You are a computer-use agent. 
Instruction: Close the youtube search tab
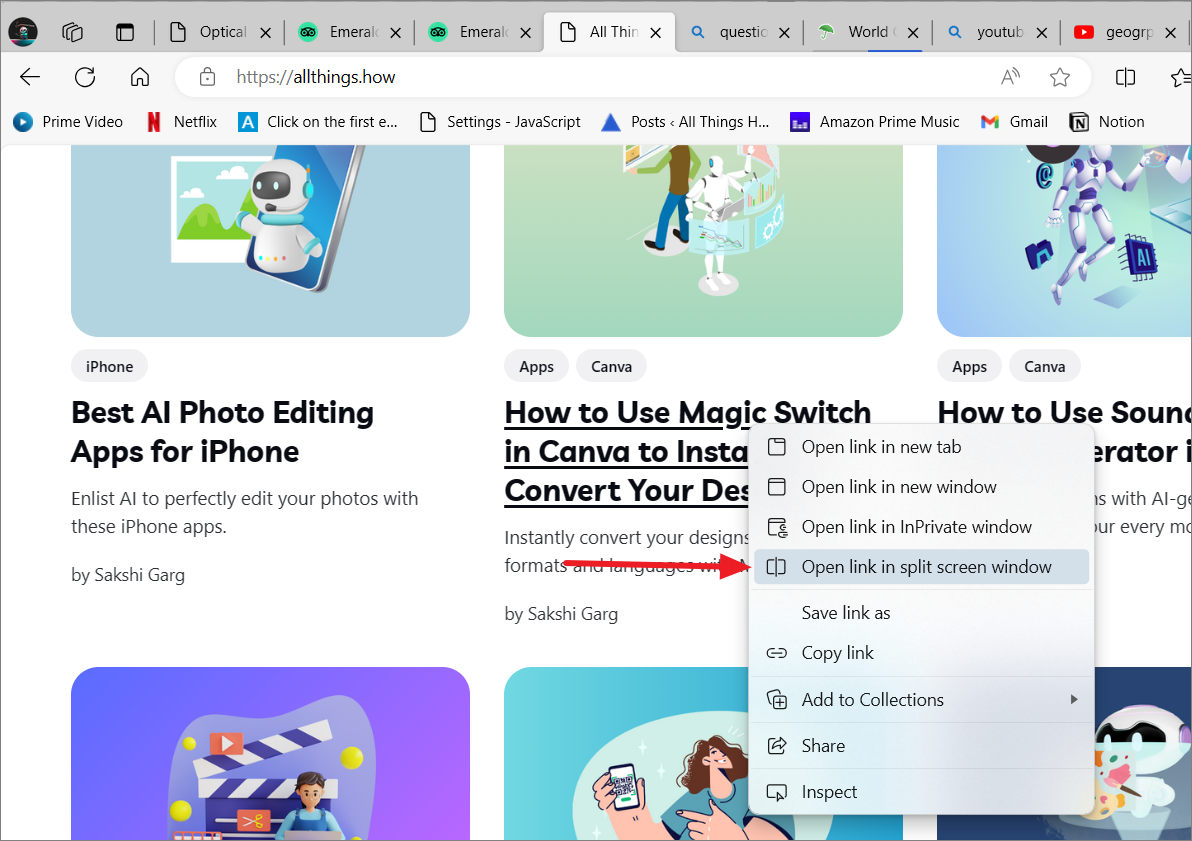click(1041, 33)
